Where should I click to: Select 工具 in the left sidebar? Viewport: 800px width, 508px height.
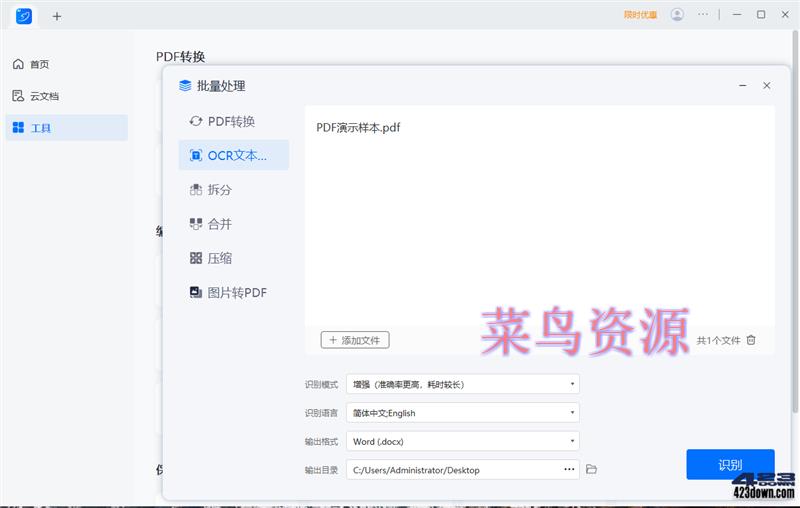66,128
